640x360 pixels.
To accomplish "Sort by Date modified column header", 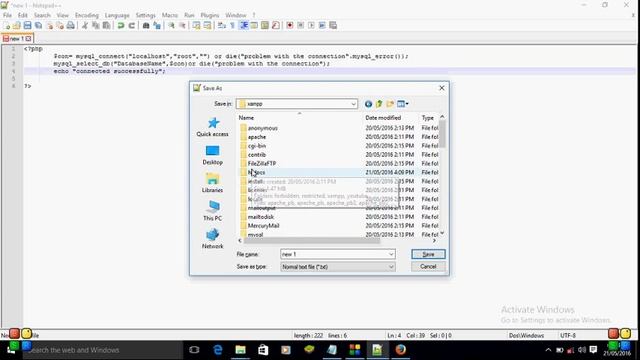I will click(x=383, y=118).
